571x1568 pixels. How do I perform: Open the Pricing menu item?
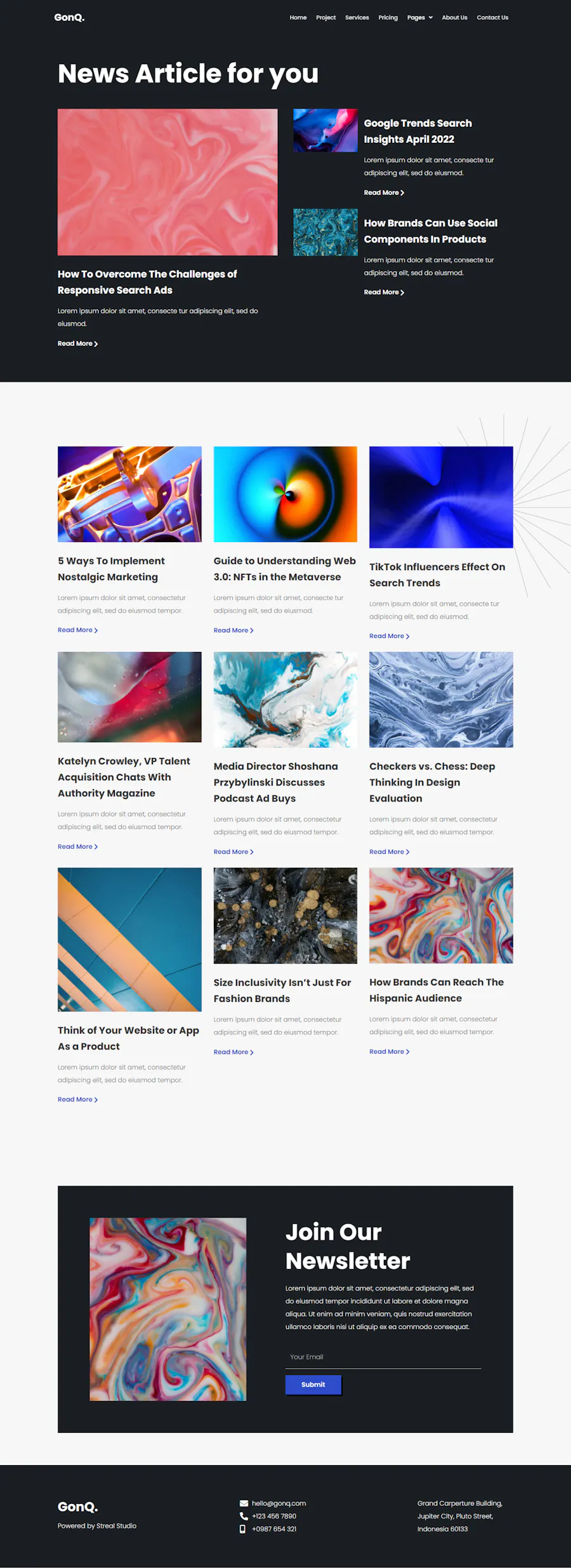click(x=388, y=18)
